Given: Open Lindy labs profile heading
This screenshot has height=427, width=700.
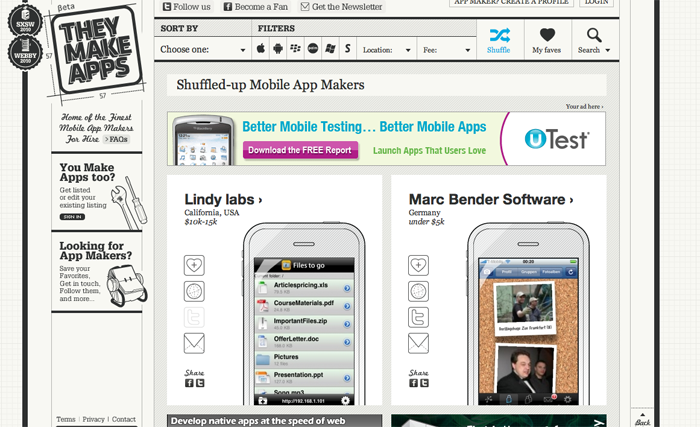Looking at the screenshot, I should 223,199.
